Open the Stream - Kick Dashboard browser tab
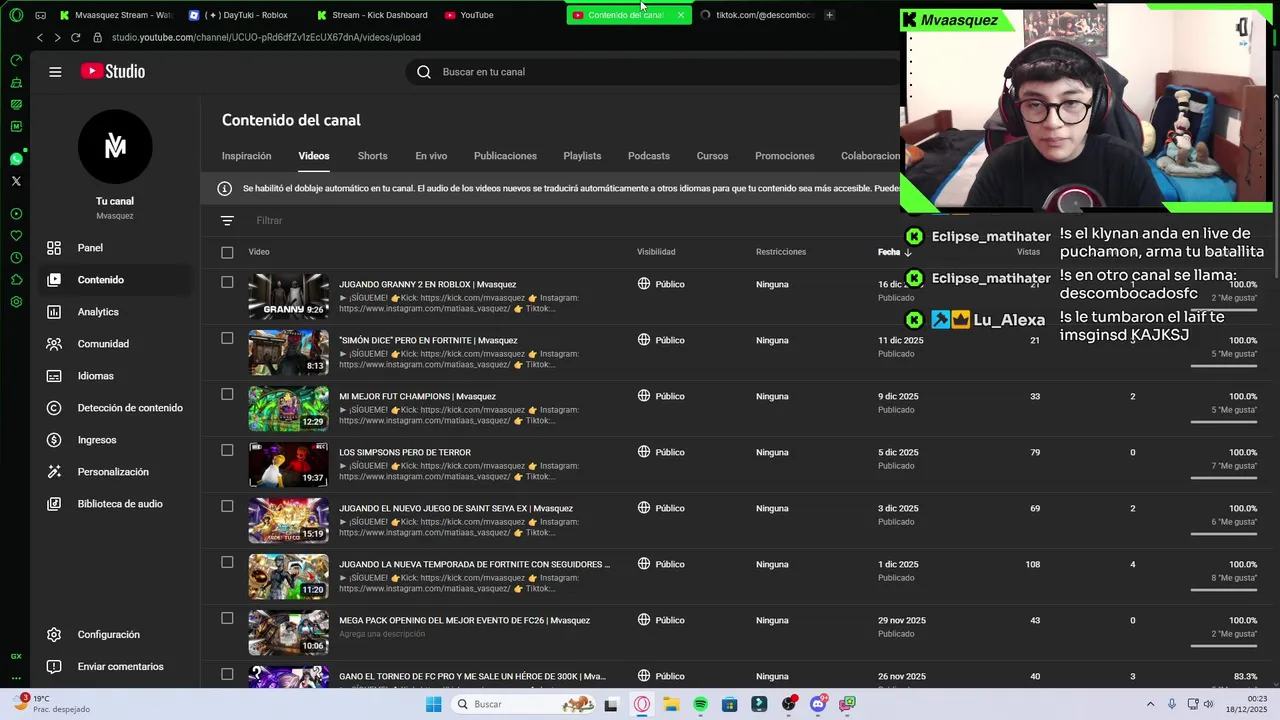 (372, 15)
